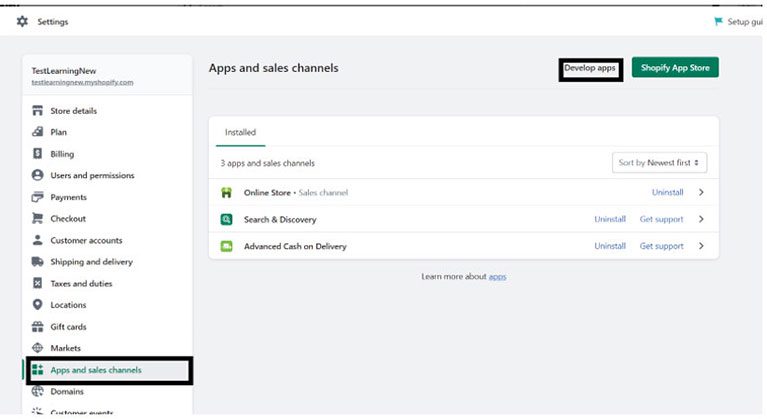Image resolution: width=767 pixels, height=419 pixels.
Task: Click the Setup guide flag icon
Action: tap(718, 22)
